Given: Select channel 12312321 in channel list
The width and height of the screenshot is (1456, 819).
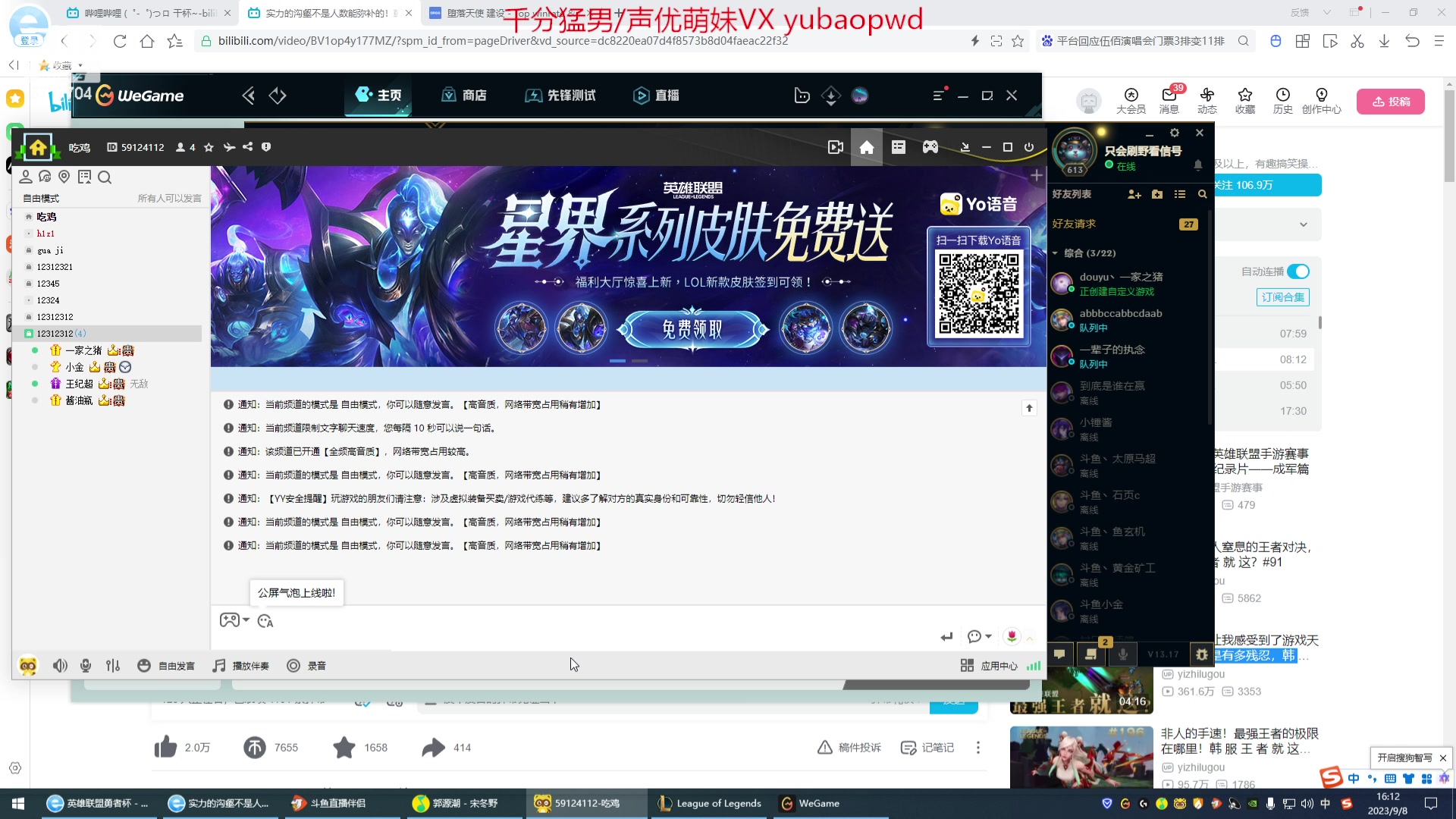Looking at the screenshot, I should [x=55, y=267].
